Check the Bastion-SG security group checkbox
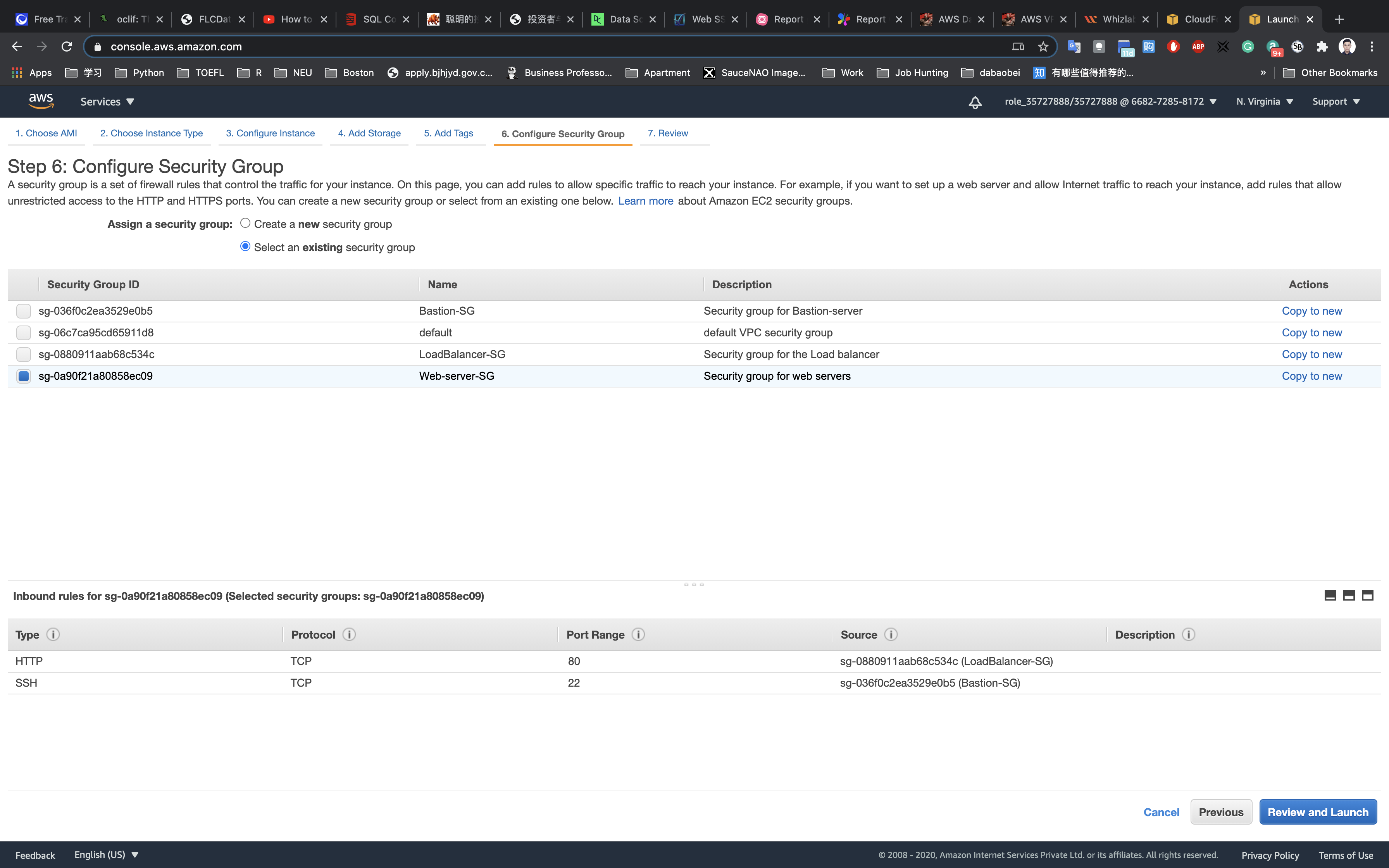The height and width of the screenshot is (868, 1389). point(24,311)
